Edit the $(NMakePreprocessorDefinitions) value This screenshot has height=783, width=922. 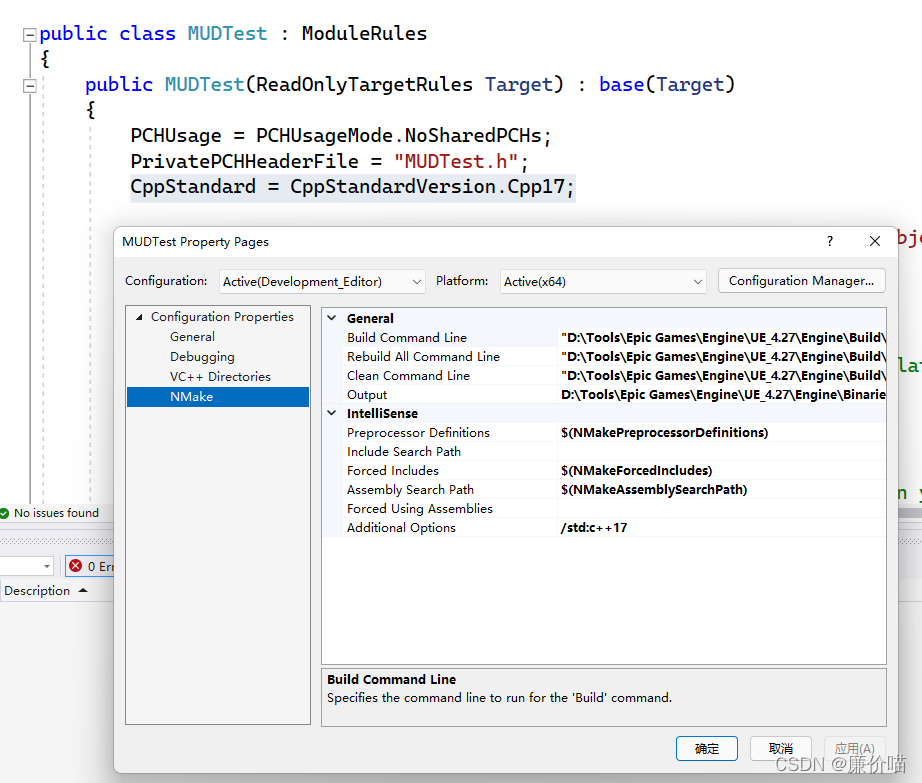pos(721,433)
